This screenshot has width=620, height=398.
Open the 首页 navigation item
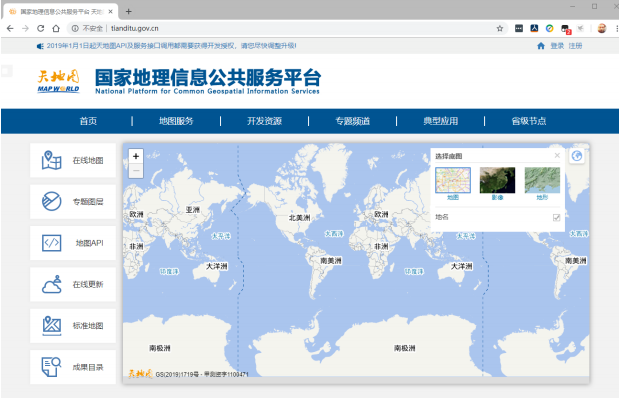pos(88,121)
